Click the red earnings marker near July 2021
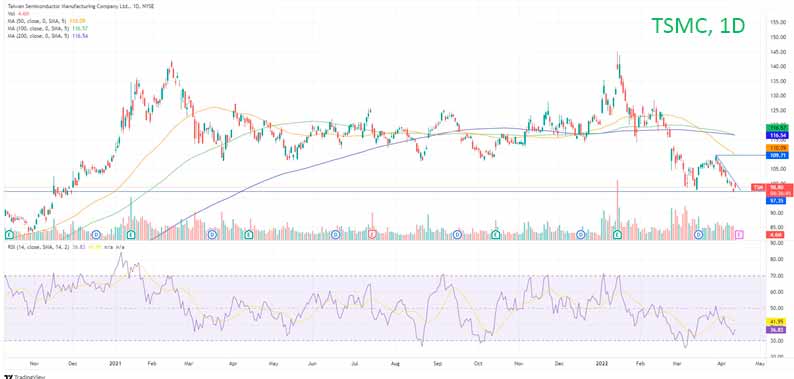This screenshot has width=794, height=379. (372, 235)
